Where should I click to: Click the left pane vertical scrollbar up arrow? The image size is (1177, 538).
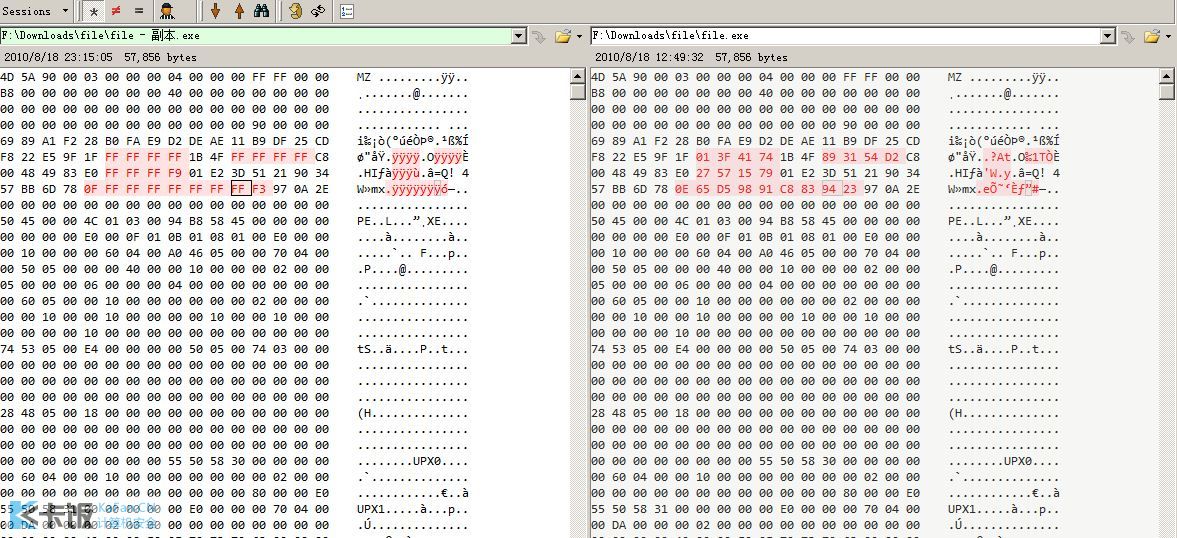578,76
